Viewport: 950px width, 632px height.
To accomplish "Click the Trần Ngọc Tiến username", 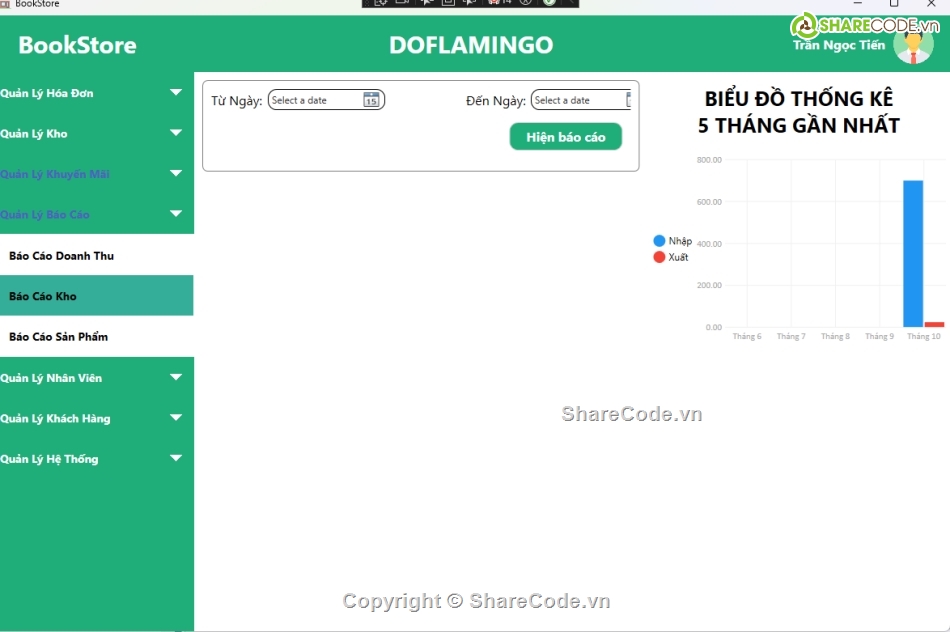I will point(838,45).
